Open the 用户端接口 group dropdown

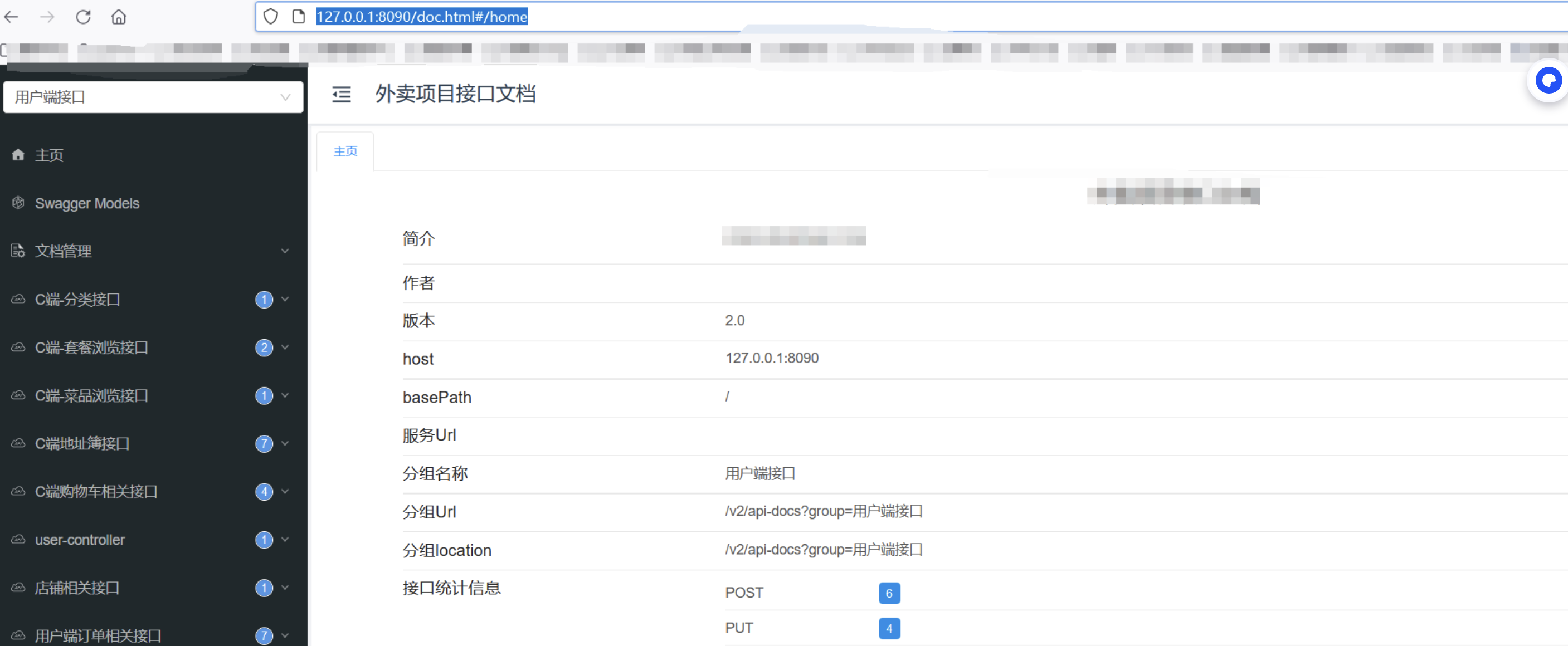[x=153, y=97]
